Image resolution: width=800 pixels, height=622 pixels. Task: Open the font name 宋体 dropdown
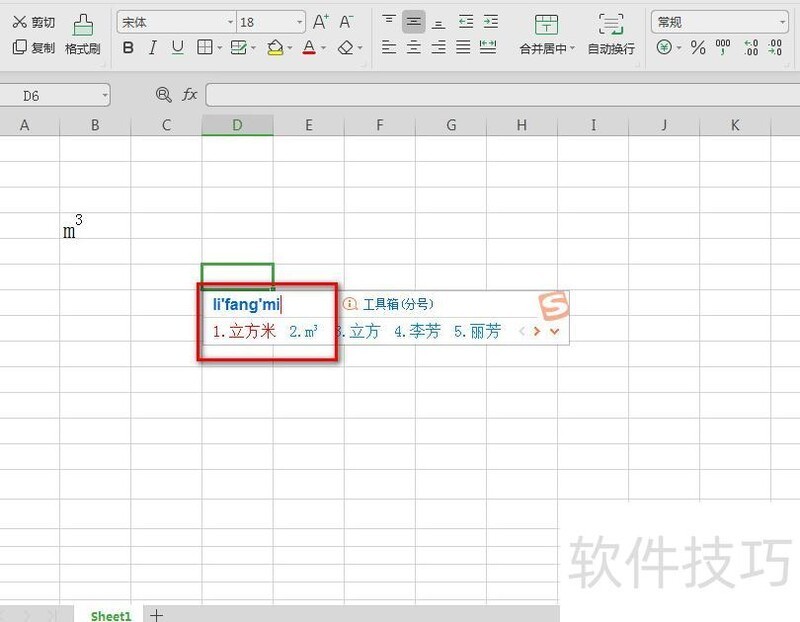(230, 22)
